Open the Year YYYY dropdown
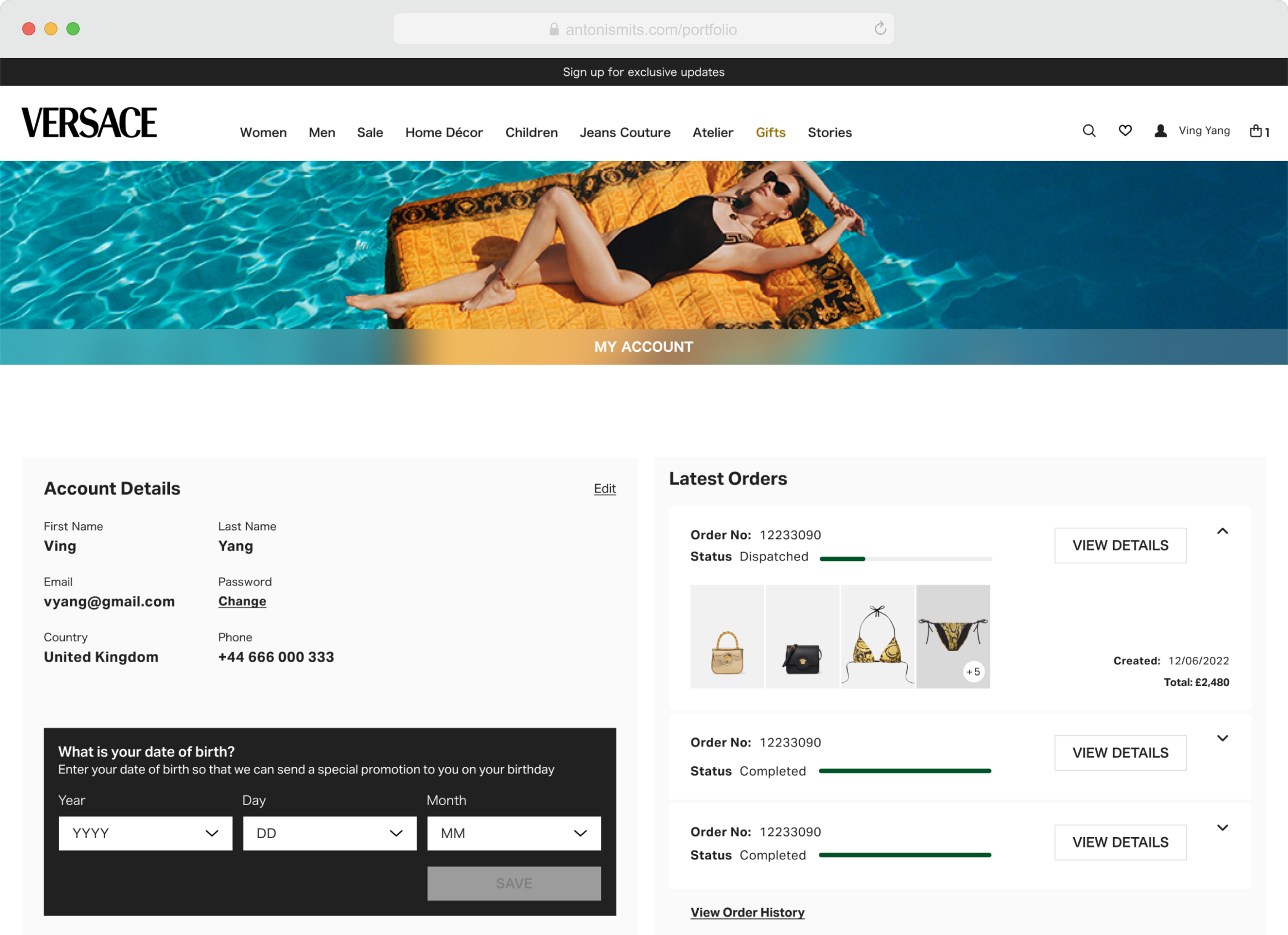 coord(146,833)
